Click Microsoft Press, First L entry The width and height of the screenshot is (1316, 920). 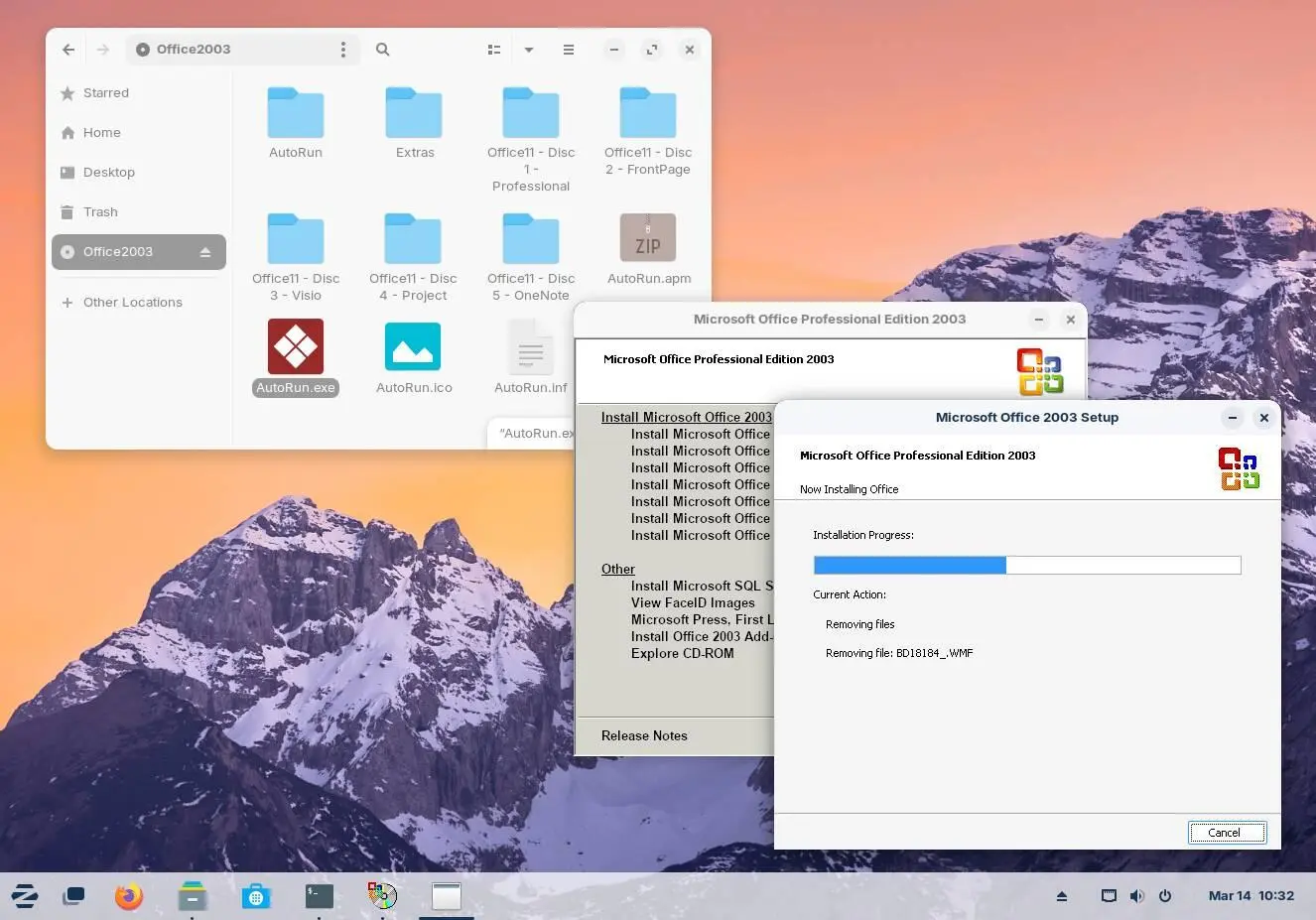[702, 620]
